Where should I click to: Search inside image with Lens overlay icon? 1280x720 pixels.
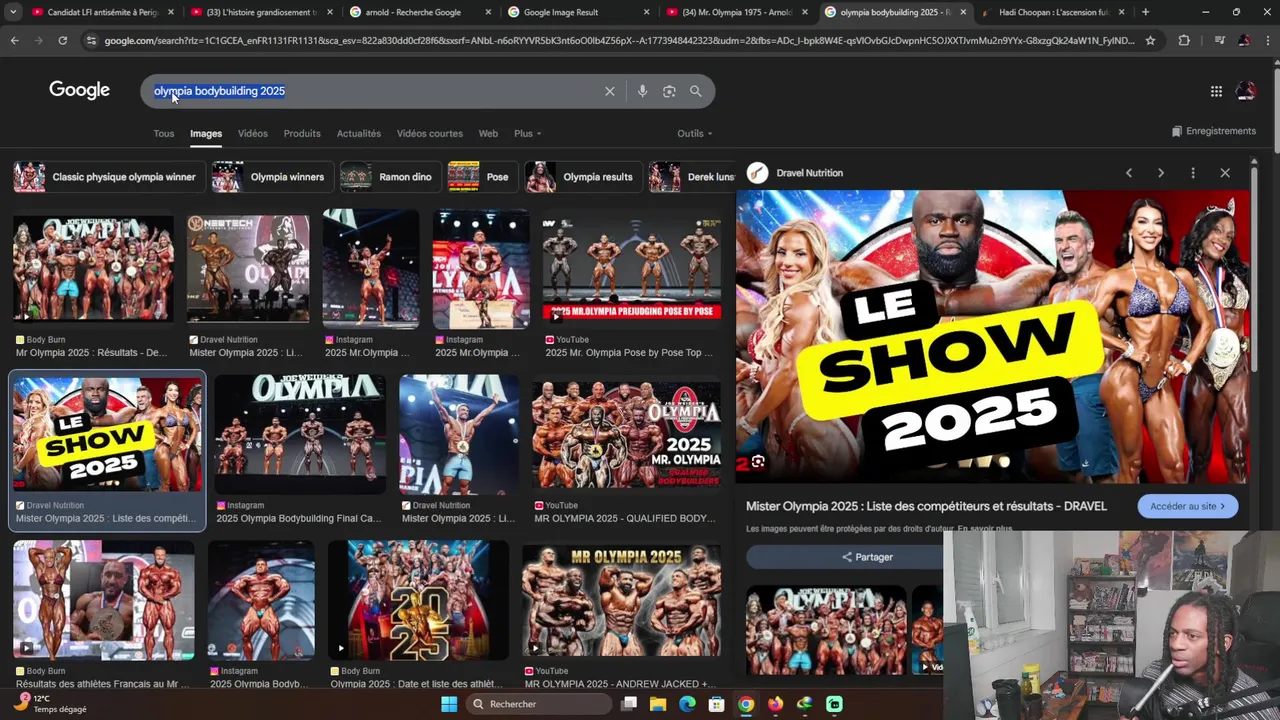pos(758,462)
